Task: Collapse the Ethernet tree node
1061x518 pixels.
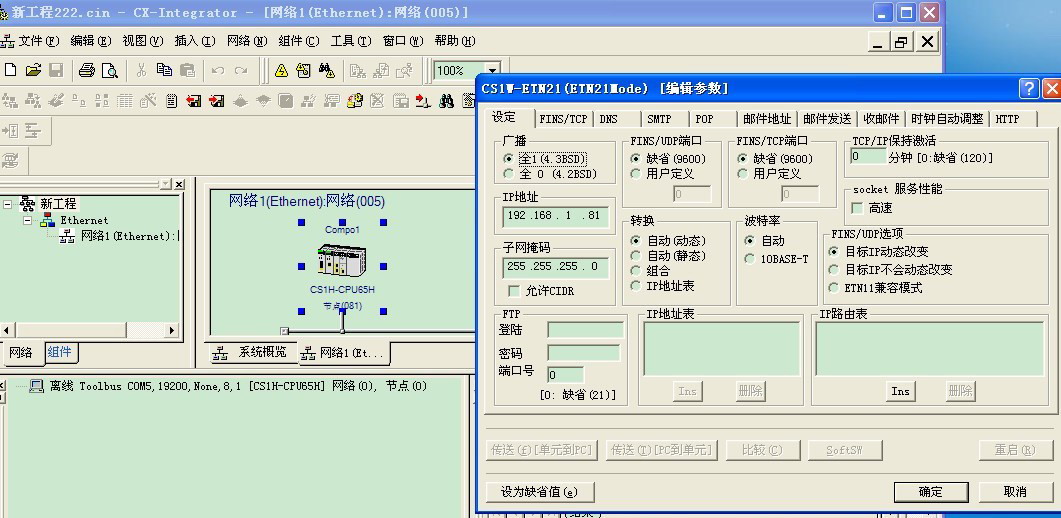Action: pos(28,220)
